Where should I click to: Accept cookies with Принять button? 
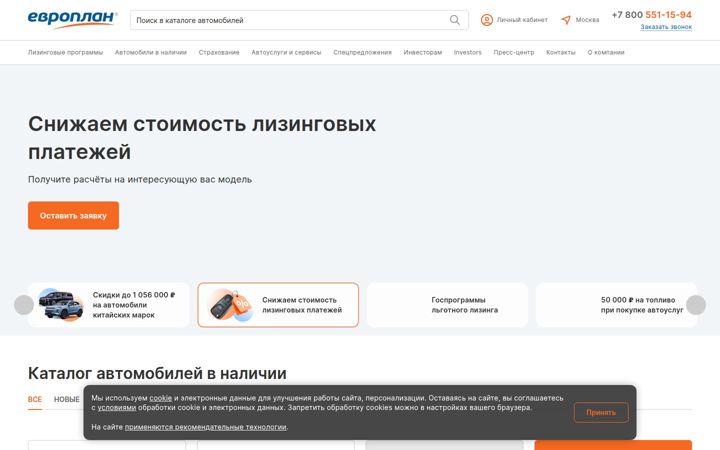click(601, 412)
